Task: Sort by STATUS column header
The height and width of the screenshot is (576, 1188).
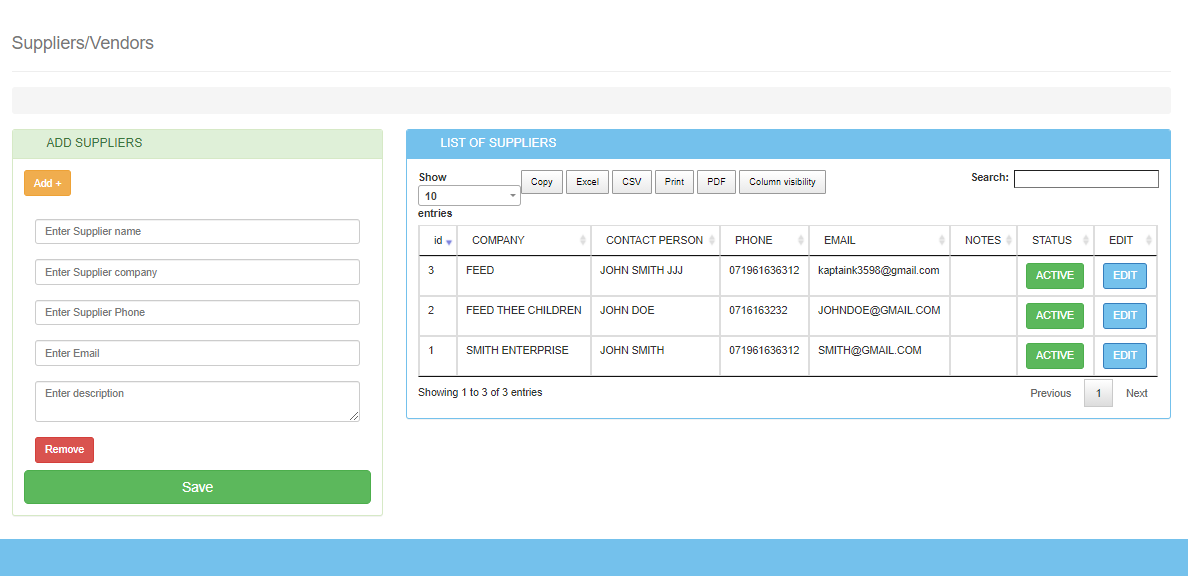Action: click(1051, 240)
